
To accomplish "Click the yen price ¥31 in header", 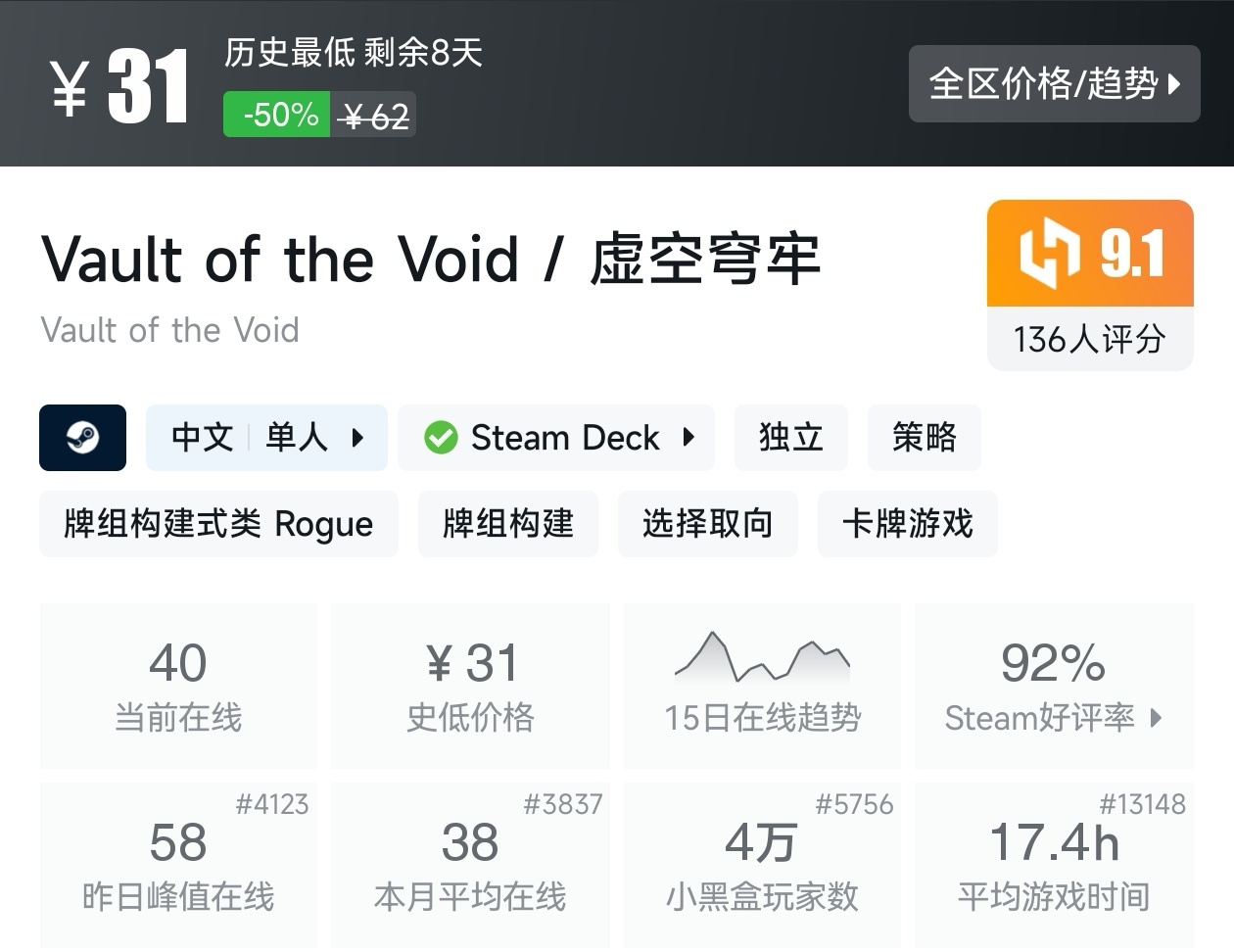I will 119,86.
